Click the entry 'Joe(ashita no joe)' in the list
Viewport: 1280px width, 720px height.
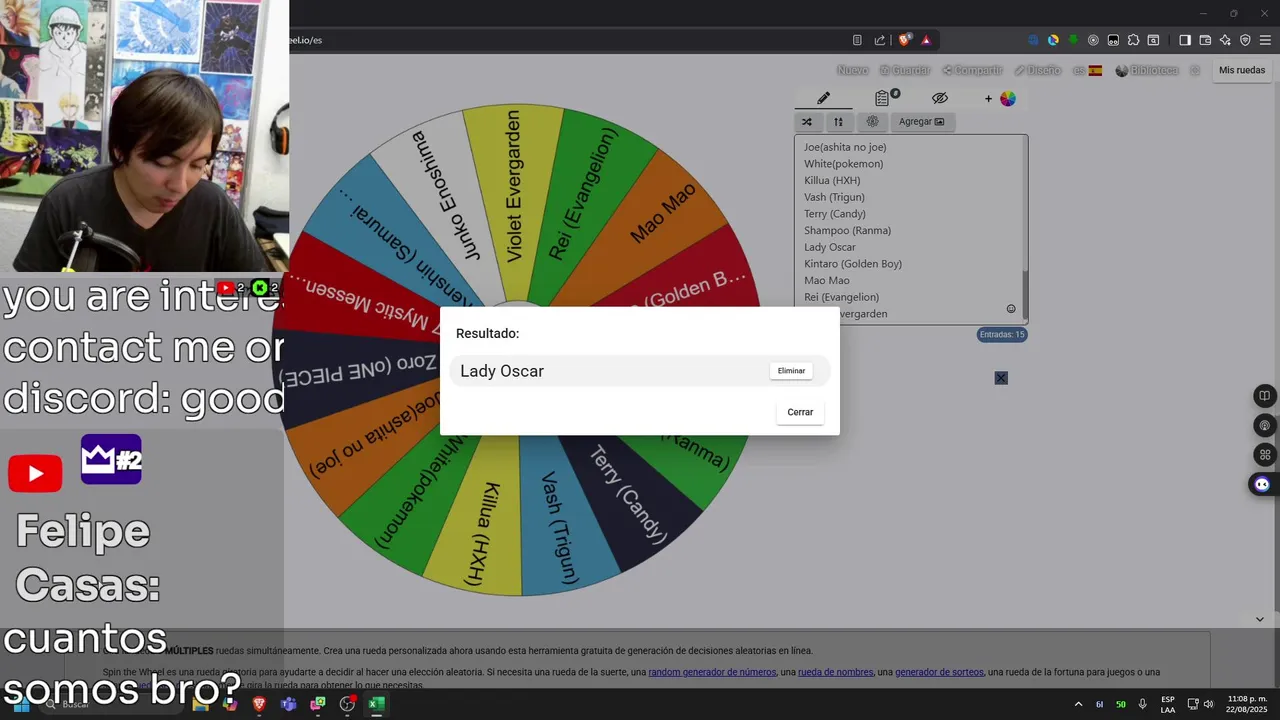click(845, 147)
